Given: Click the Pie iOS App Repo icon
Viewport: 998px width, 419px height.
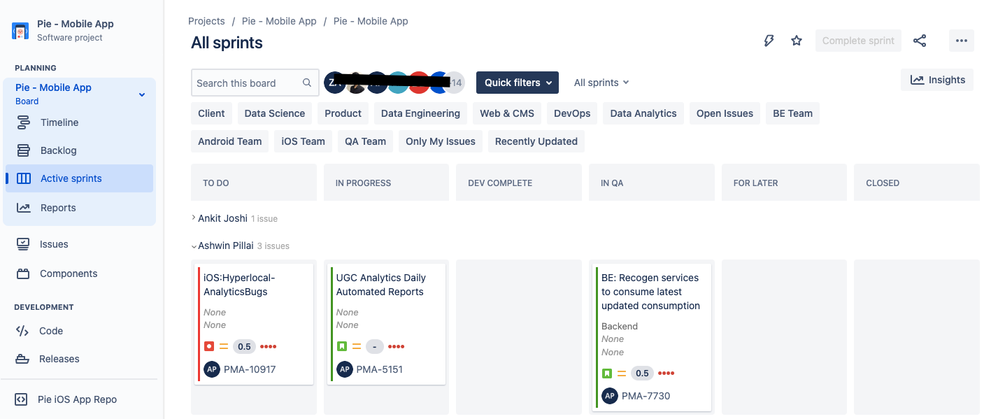Looking at the screenshot, I should (x=20, y=399).
